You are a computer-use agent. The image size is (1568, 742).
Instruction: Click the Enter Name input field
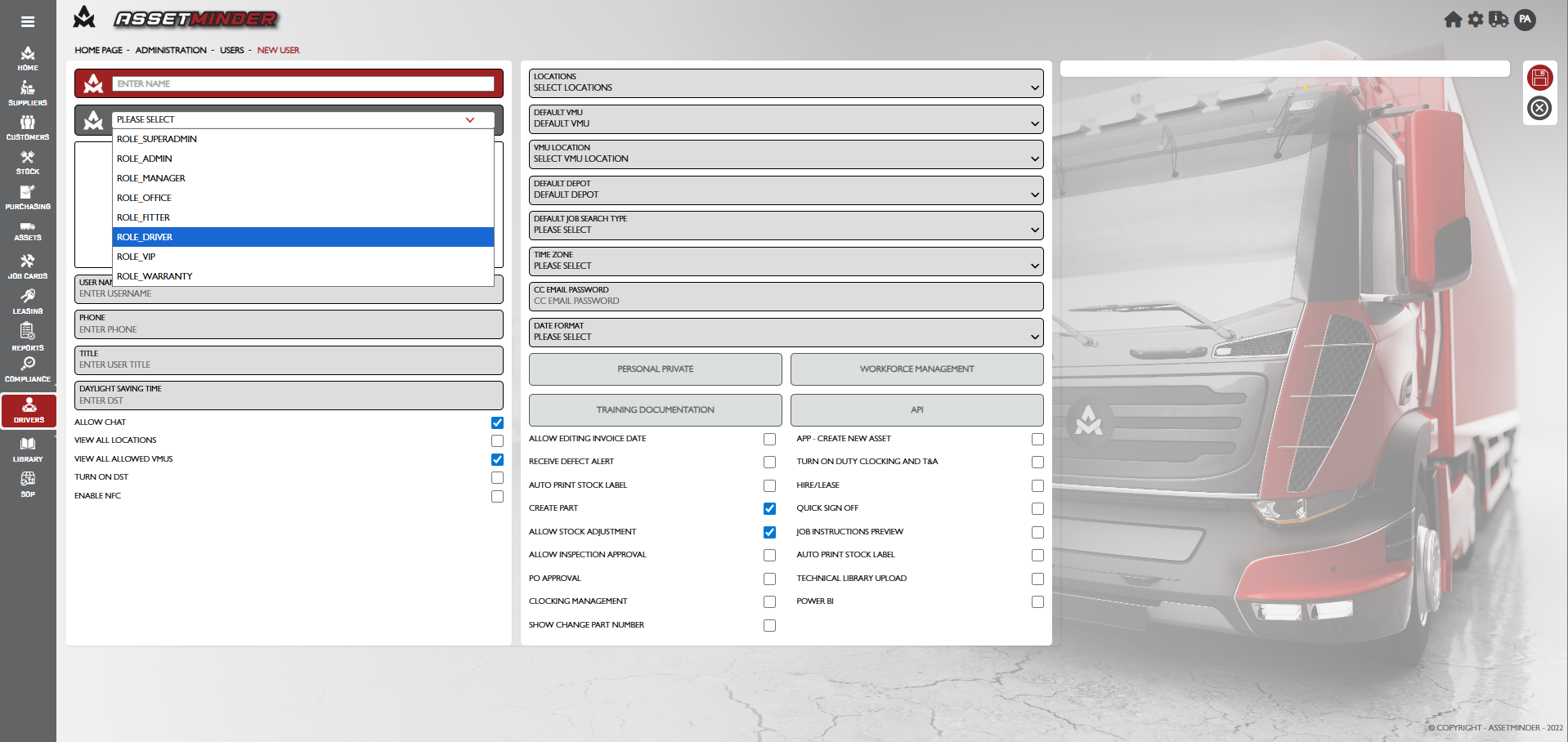[x=302, y=83]
